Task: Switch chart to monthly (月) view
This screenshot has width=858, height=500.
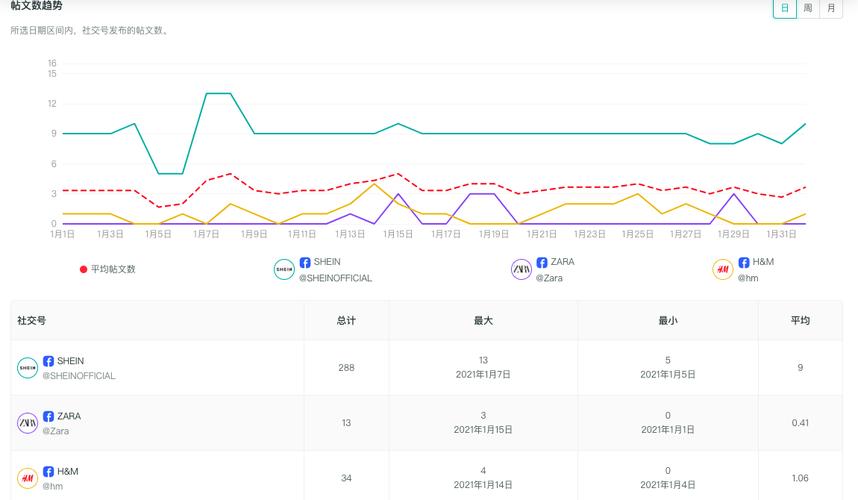Action: click(831, 8)
